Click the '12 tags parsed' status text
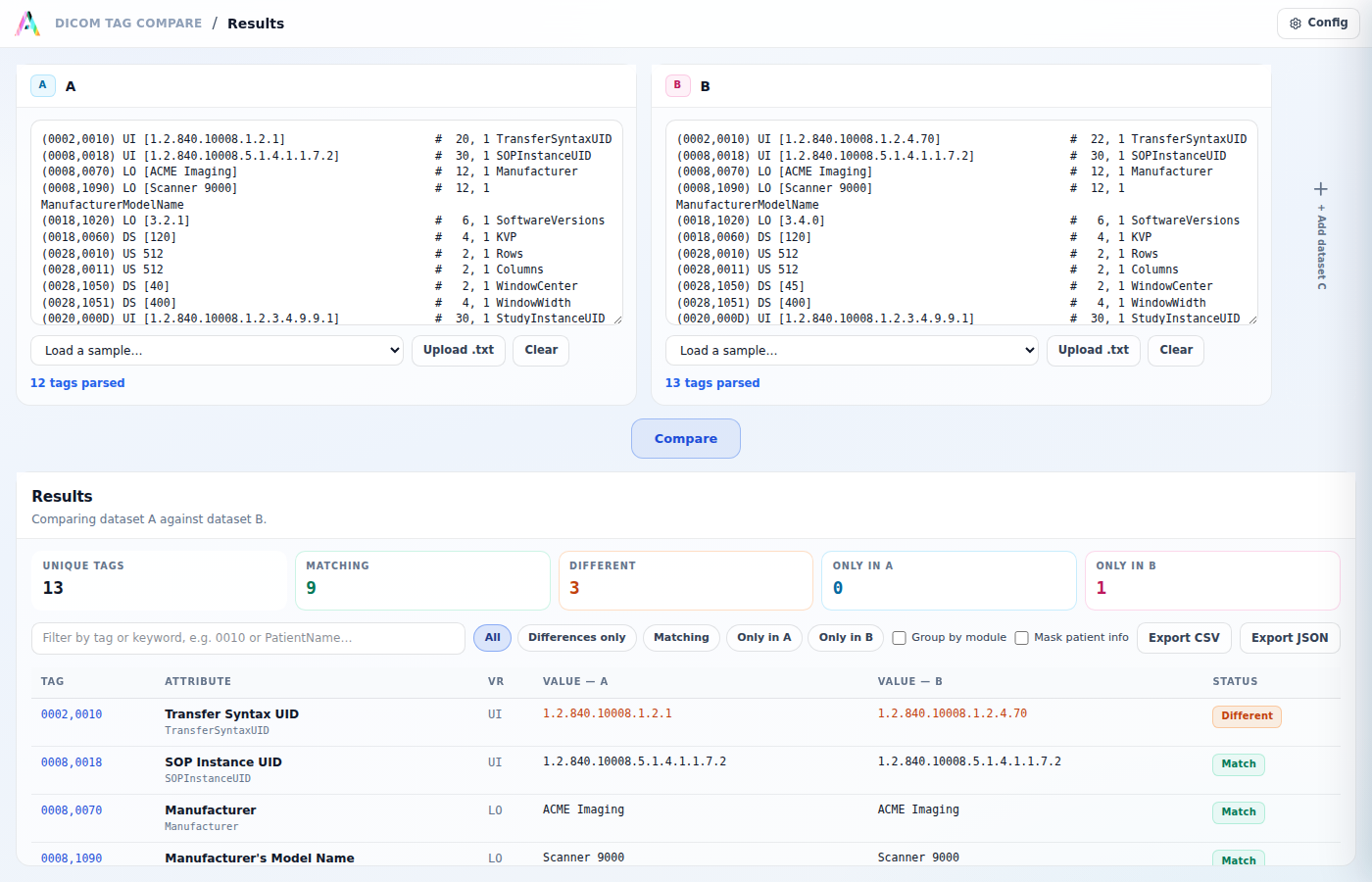This screenshot has height=882, width=1372. [77, 383]
